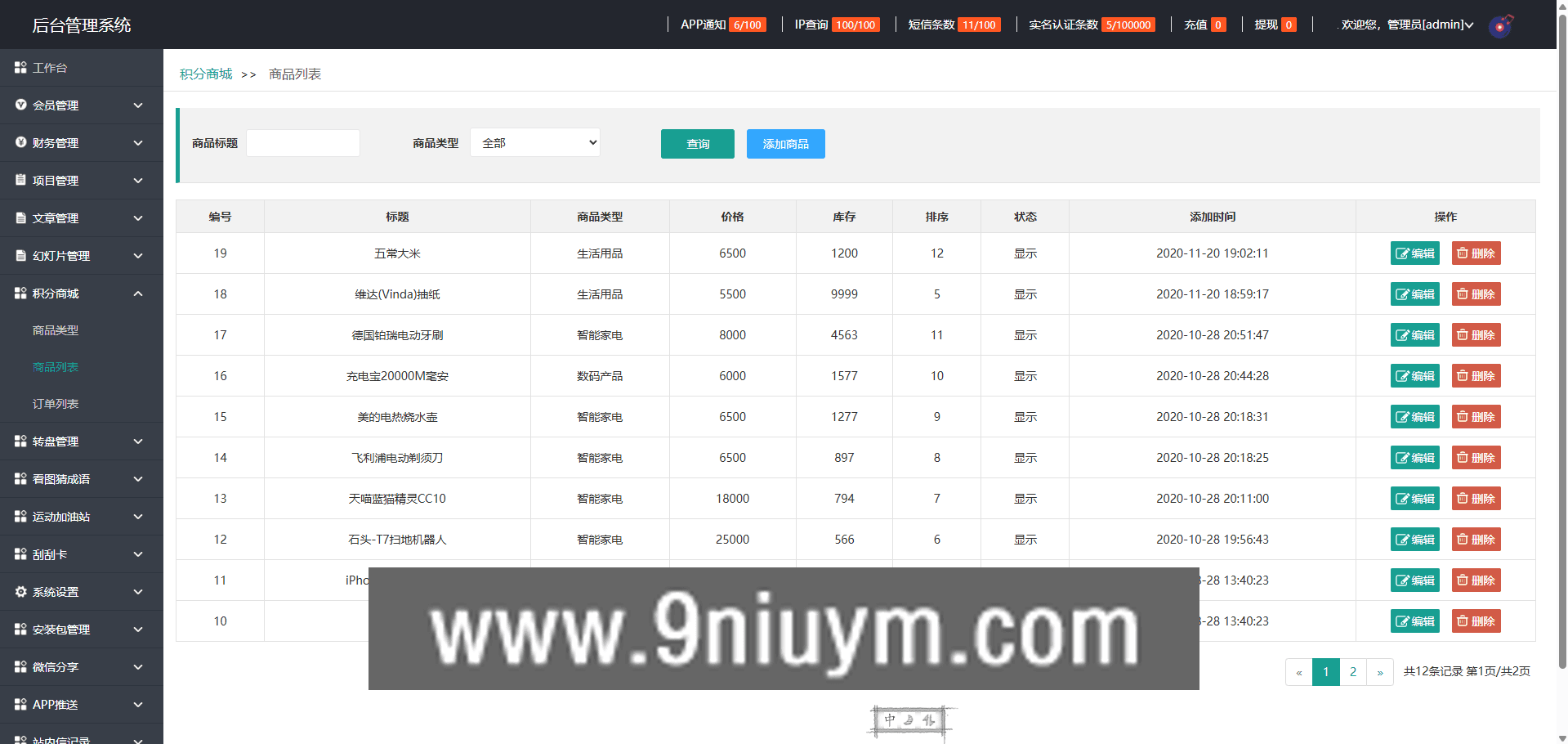
Task: Click the 文章管理 document icon
Action: click(x=21, y=218)
